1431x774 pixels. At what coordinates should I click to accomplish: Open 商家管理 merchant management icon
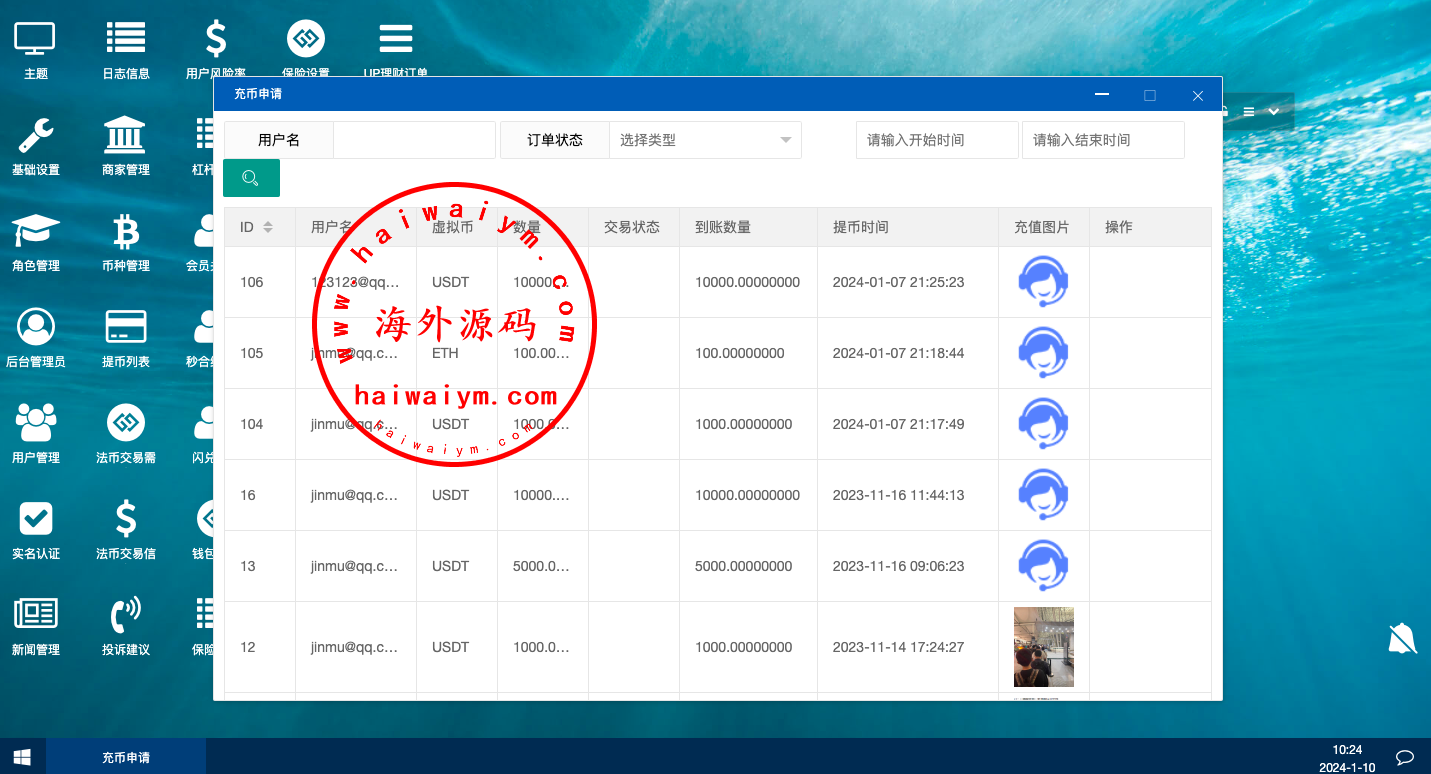(x=125, y=135)
